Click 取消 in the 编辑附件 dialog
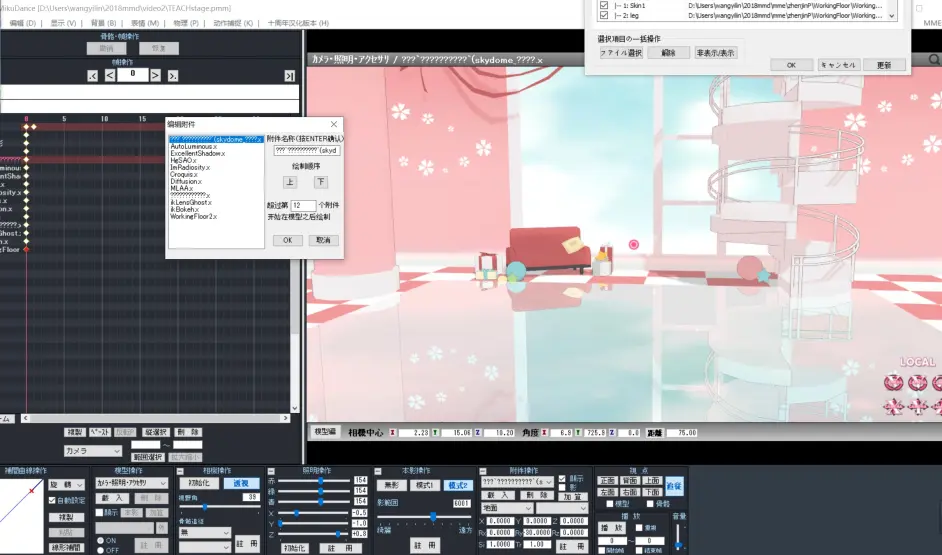Image resolution: width=942 pixels, height=555 pixels. point(323,240)
